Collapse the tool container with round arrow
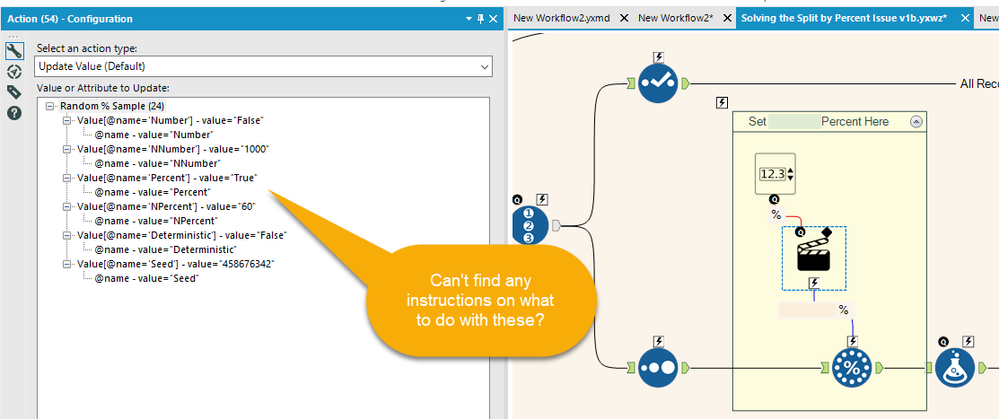999x419 pixels. pos(916,122)
